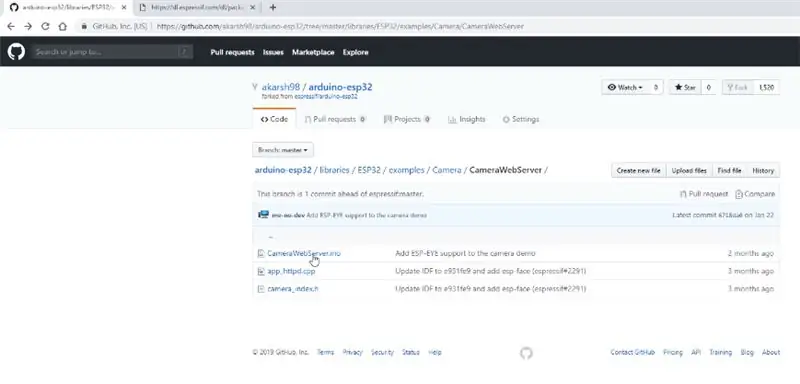Open commit History button
The height and width of the screenshot is (384, 800).
763,171
